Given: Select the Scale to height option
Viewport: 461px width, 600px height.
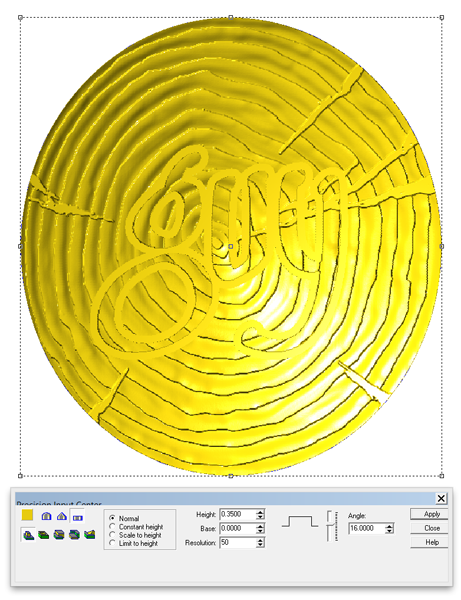Looking at the screenshot, I should (135, 535).
